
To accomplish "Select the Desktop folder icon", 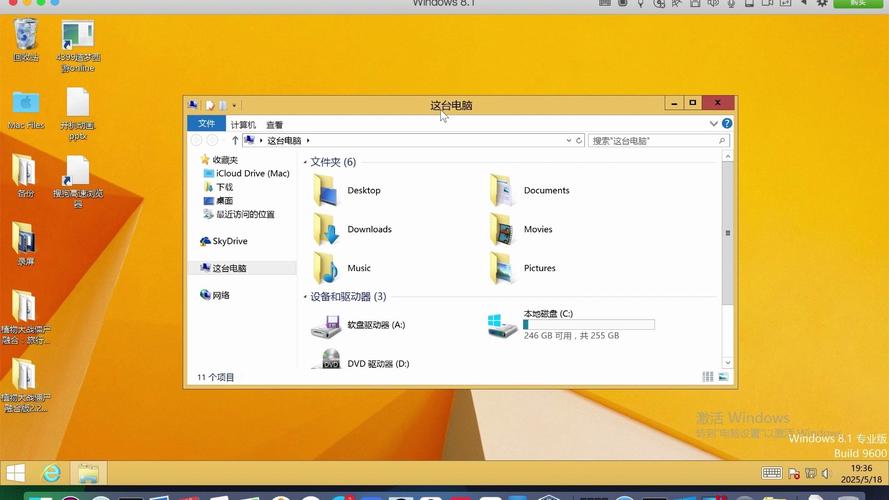I will (325, 190).
